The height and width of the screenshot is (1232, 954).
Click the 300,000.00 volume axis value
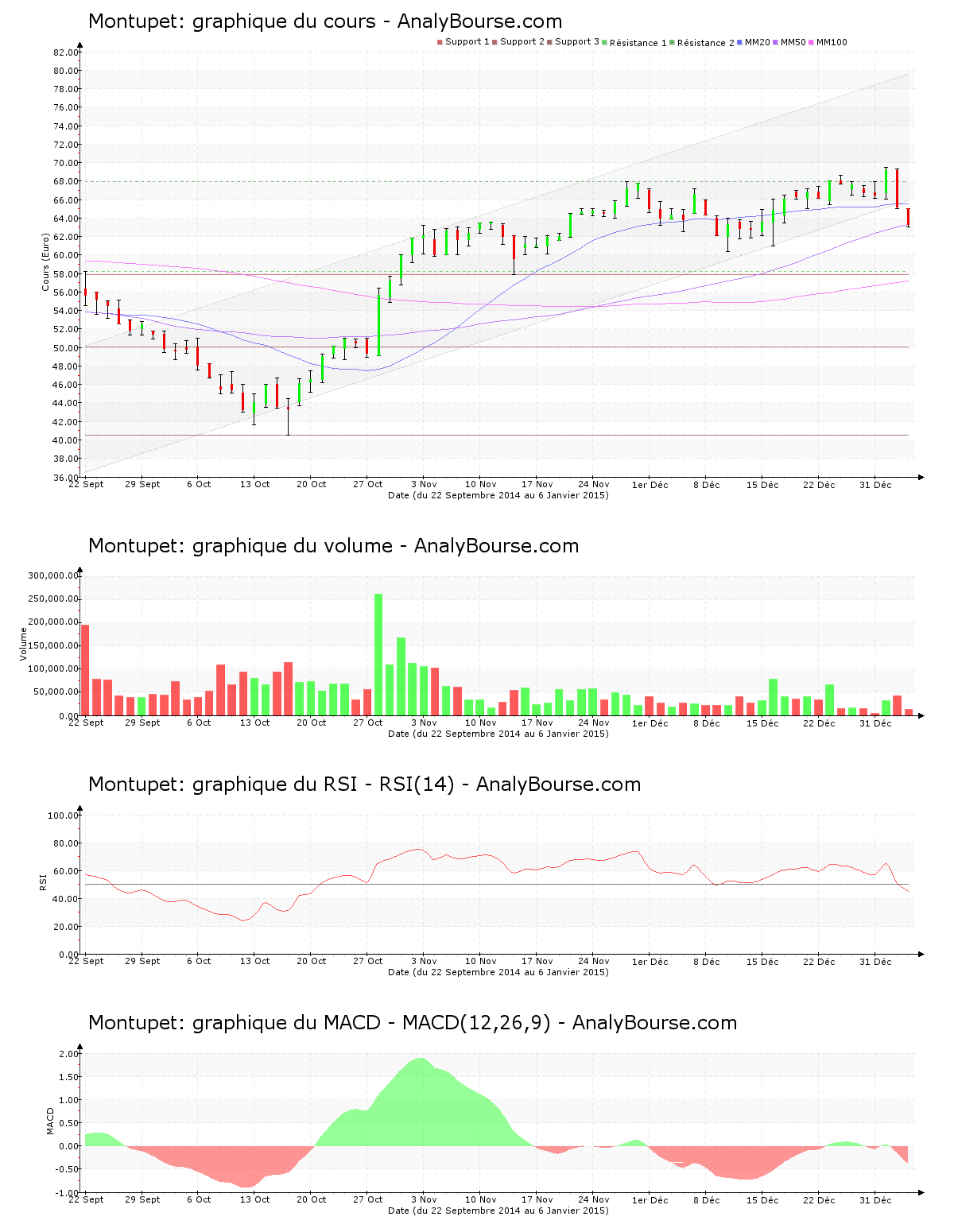click(x=52, y=575)
